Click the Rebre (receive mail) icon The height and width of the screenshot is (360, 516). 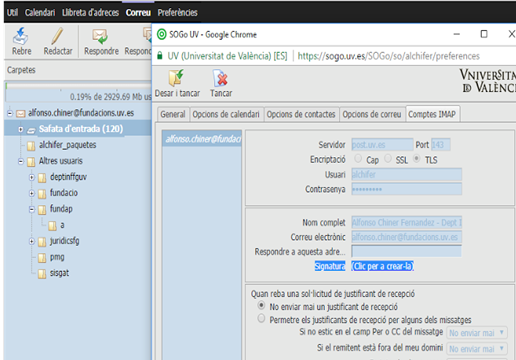(x=21, y=36)
